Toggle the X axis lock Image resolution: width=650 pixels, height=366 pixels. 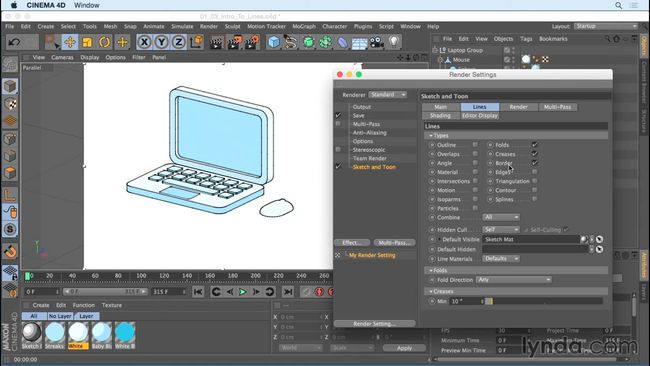(144, 42)
